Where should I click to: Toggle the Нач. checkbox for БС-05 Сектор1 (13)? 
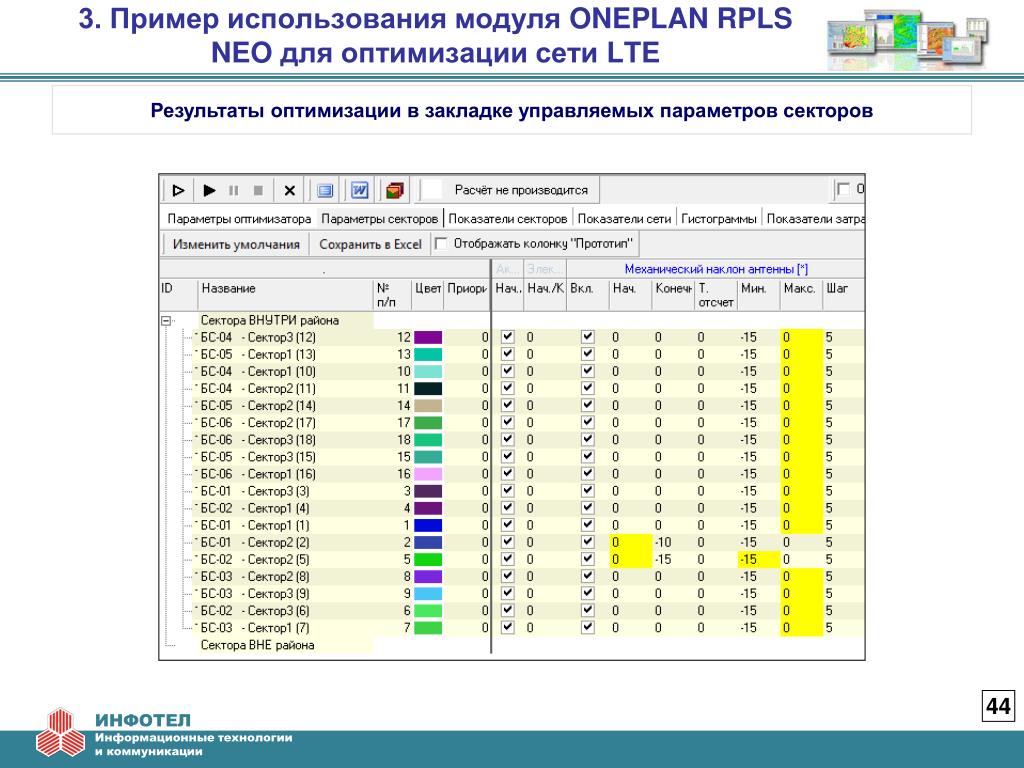coord(507,354)
